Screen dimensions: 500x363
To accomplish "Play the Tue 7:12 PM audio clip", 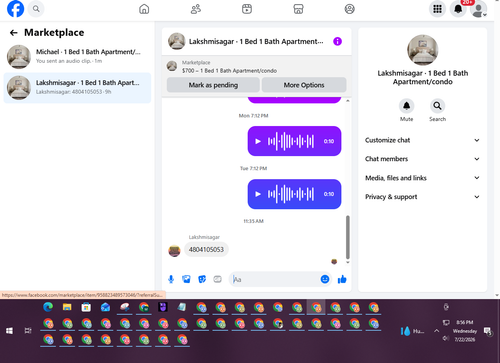I will pyautogui.click(x=258, y=194).
